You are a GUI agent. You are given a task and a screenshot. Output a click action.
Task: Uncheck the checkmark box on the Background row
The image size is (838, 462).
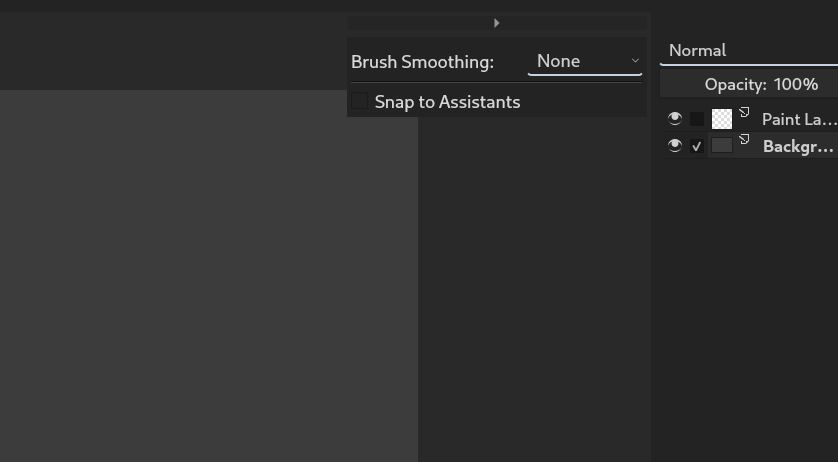coord(697,146)
